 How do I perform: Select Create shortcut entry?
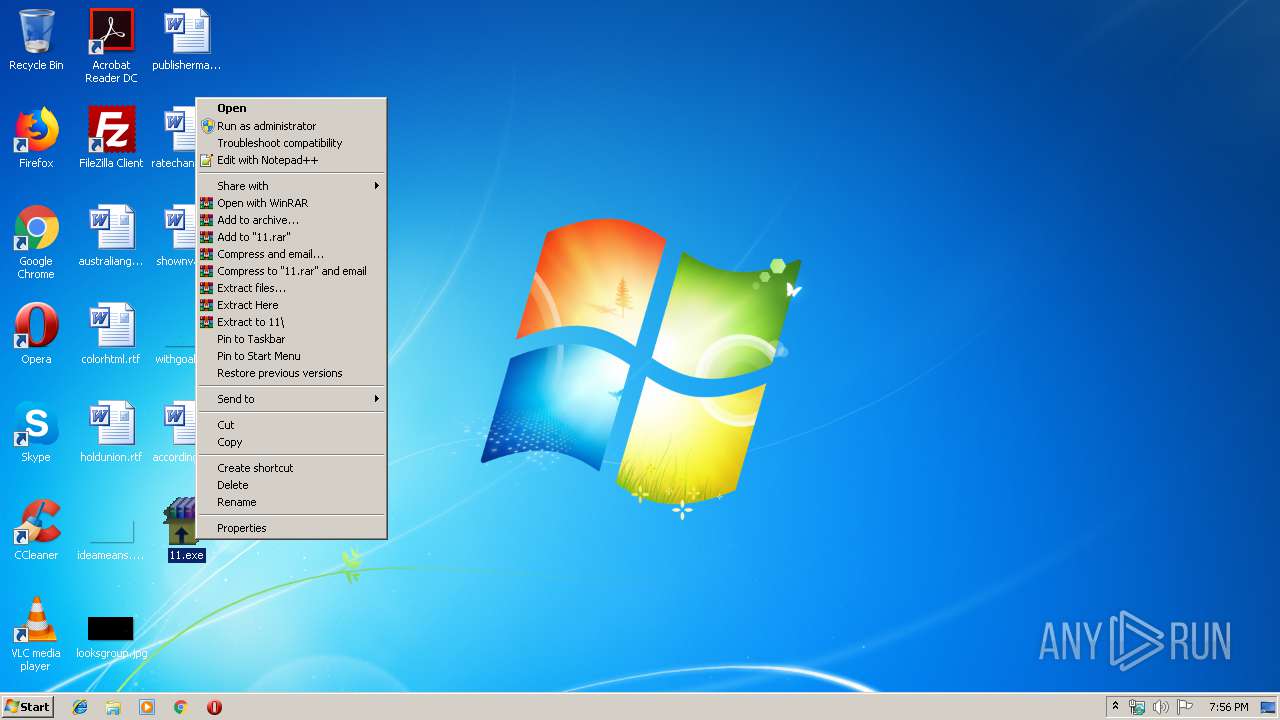[x=291, y=468]
